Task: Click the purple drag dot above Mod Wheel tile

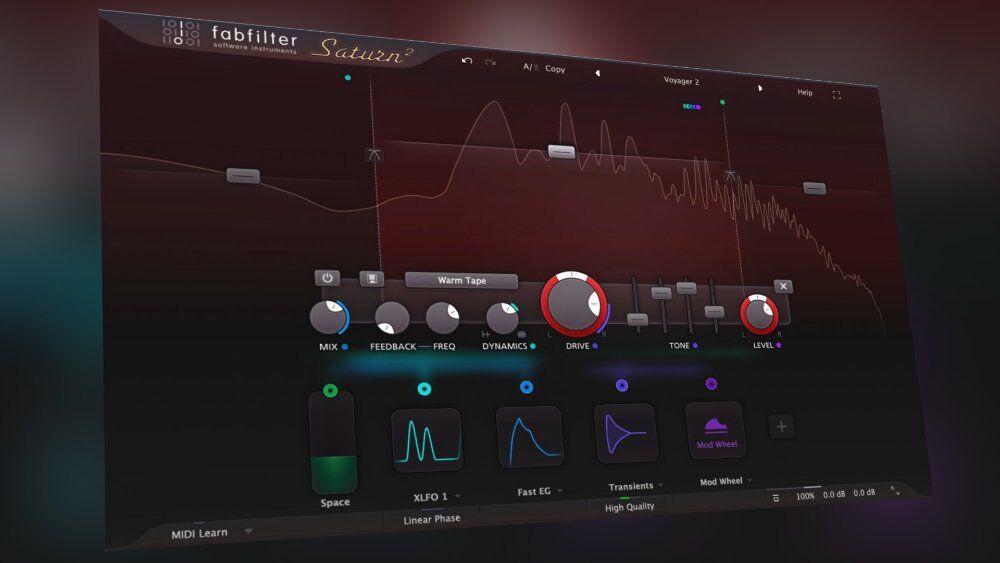Action: click(711, 383)
